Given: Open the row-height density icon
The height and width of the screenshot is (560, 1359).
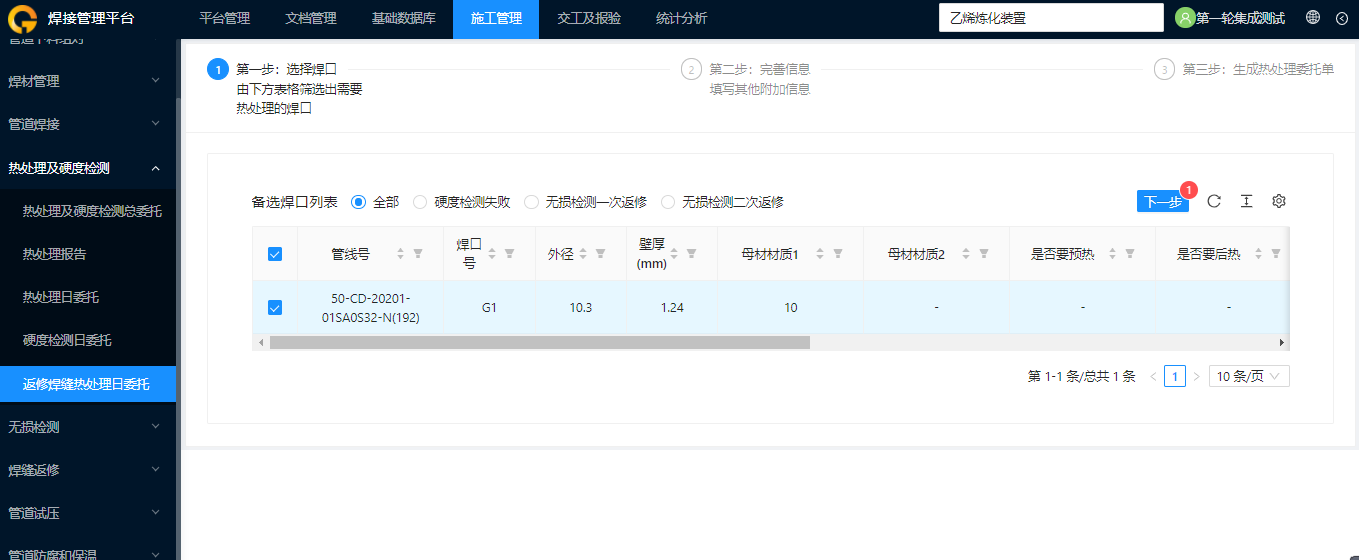Looking at the screenshot, I should pos(1246,201).
